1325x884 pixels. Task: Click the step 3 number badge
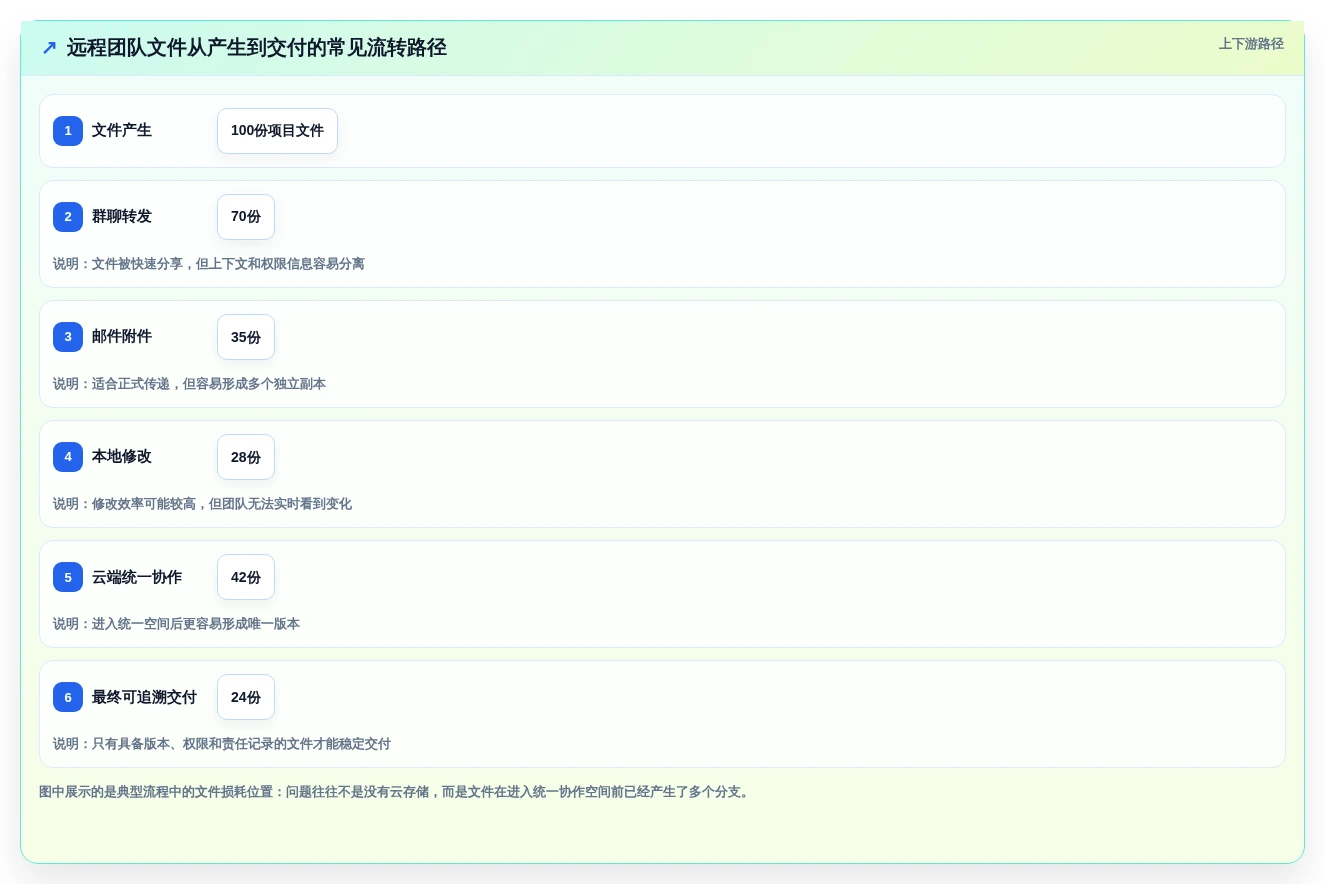coord(68,337)
